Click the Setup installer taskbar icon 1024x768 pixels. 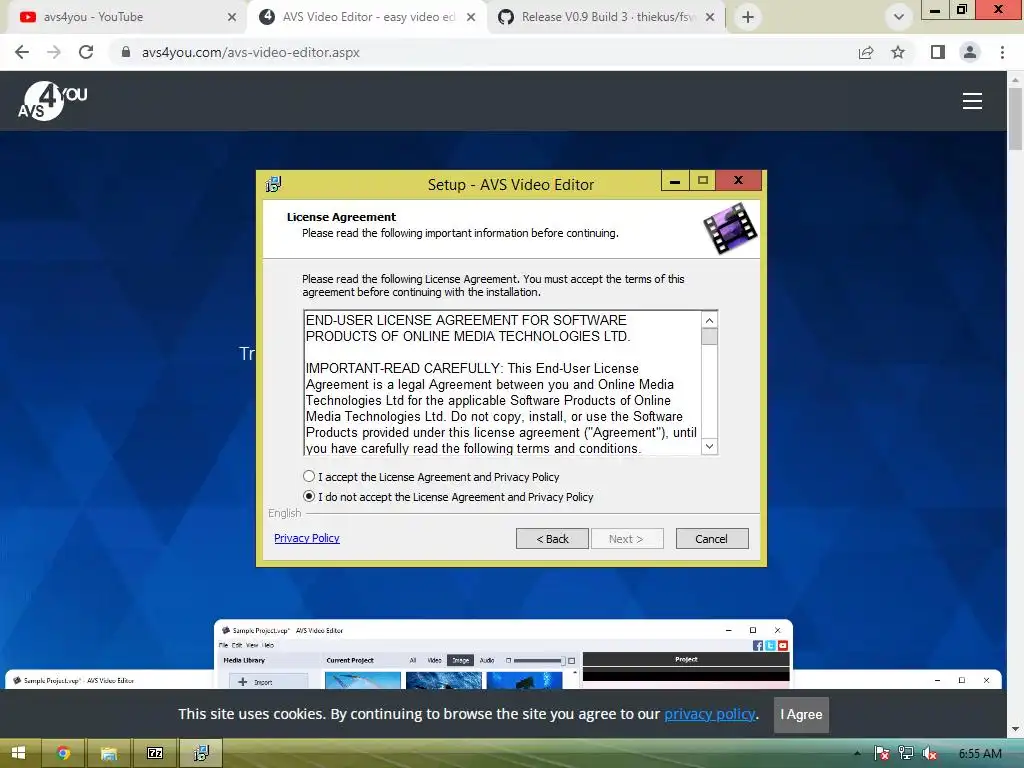pyautogui.click(x=201, y=753)
